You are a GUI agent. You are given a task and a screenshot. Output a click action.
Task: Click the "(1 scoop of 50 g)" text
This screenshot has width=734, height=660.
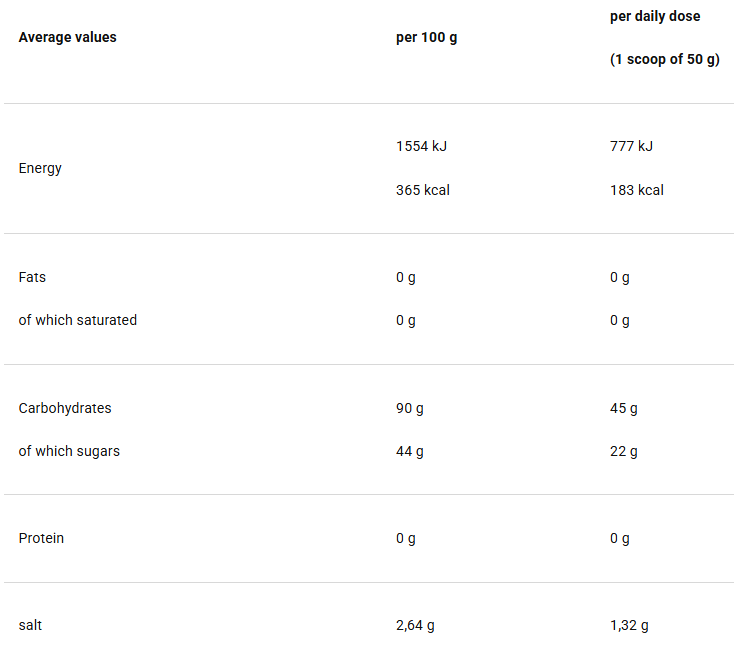click(664, 60)
